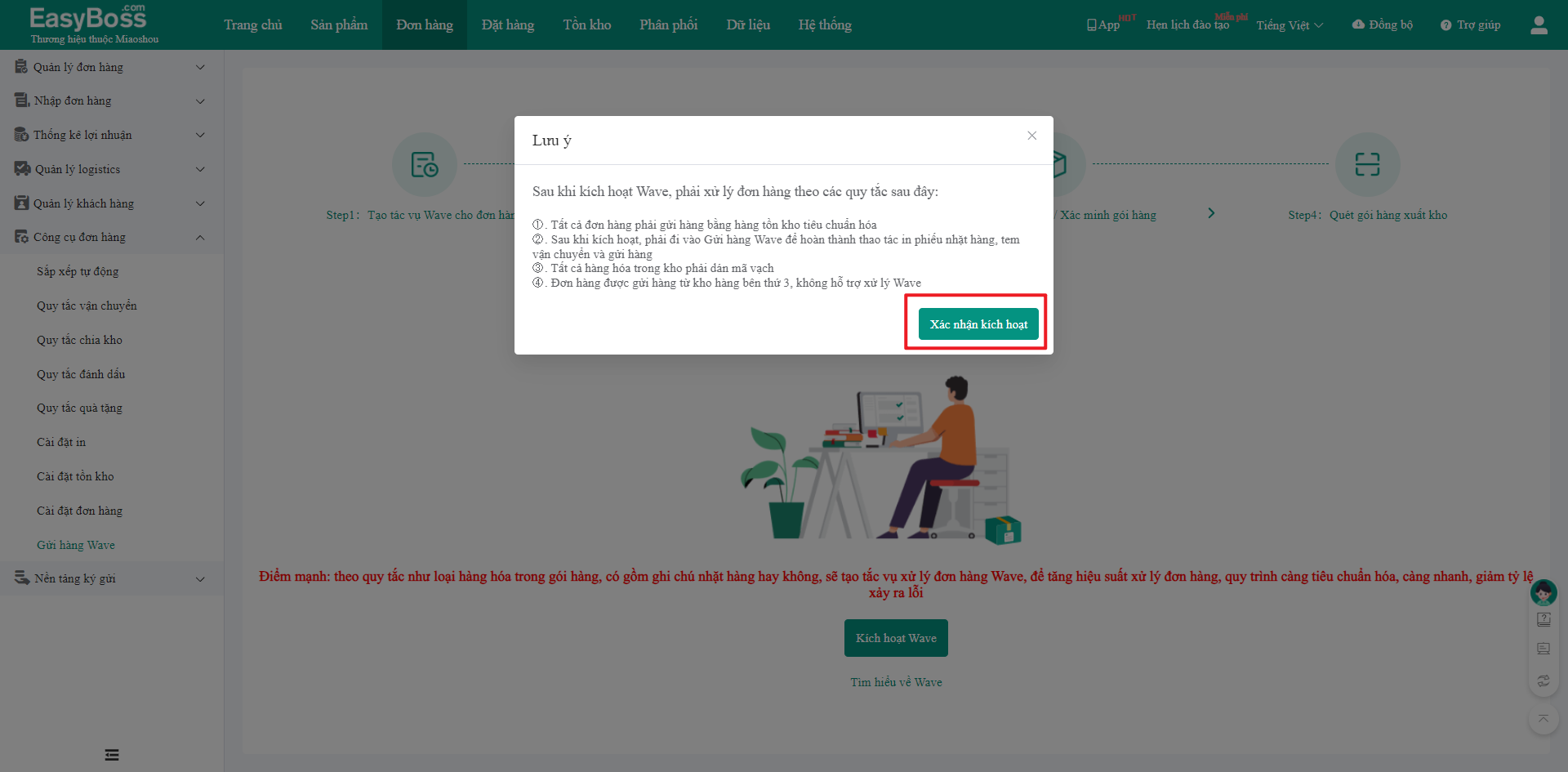The image size is (1568, 772).
Task: Open the Phân phối menu
Action: click(669, 25)
